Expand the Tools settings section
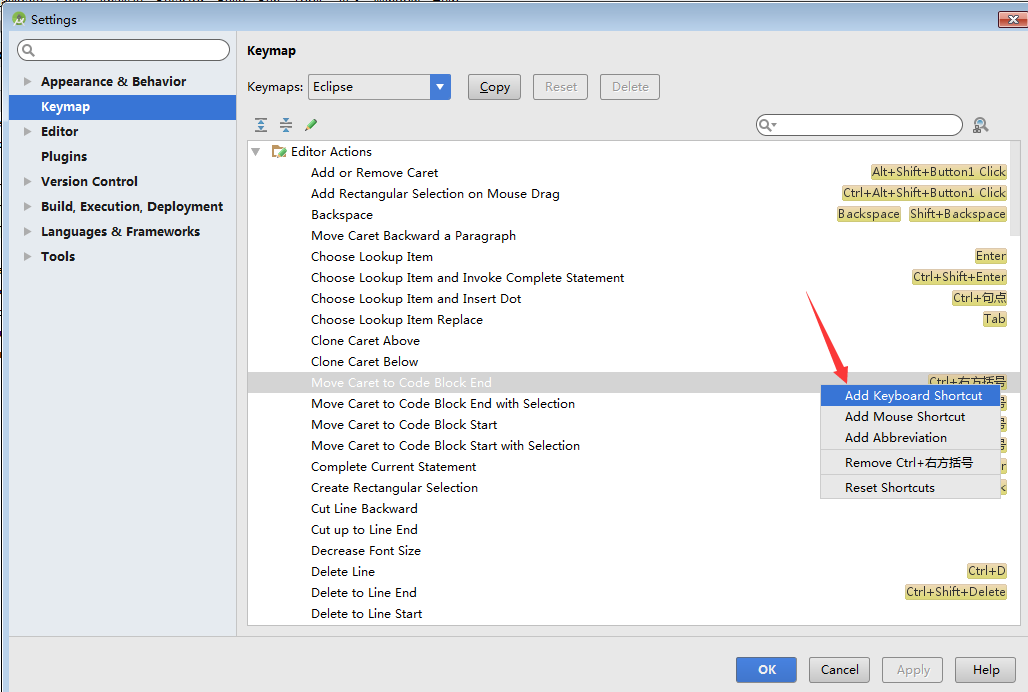 (x=28, y=256)
